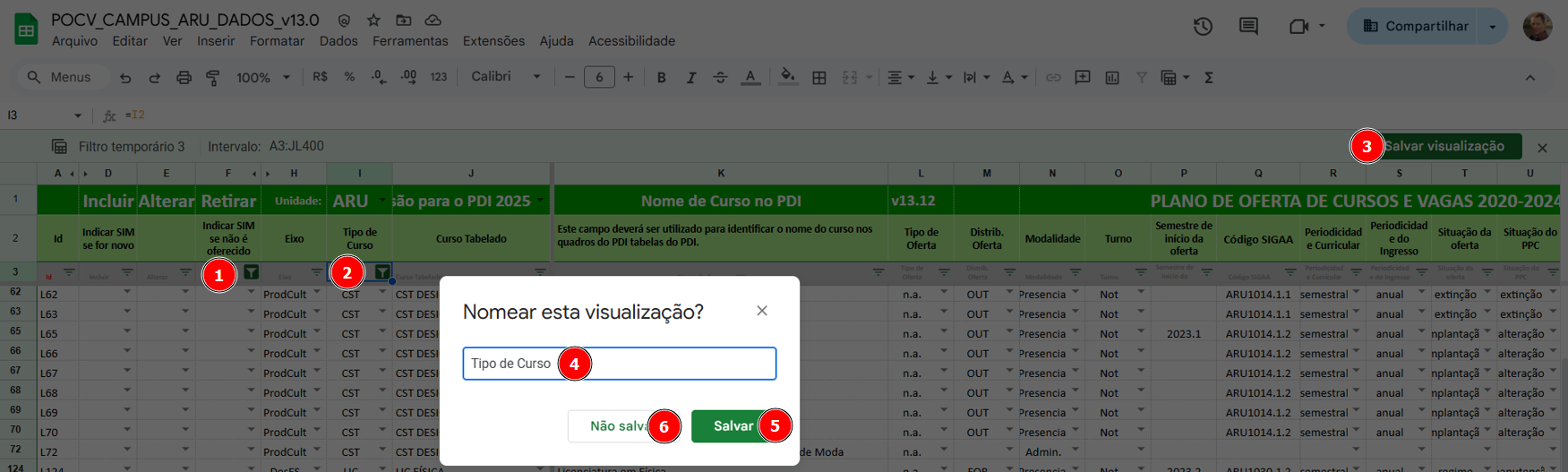Close the Nomear esta visualização dialog
This screenshot has width=1568, height=472.
click(762, 311)
